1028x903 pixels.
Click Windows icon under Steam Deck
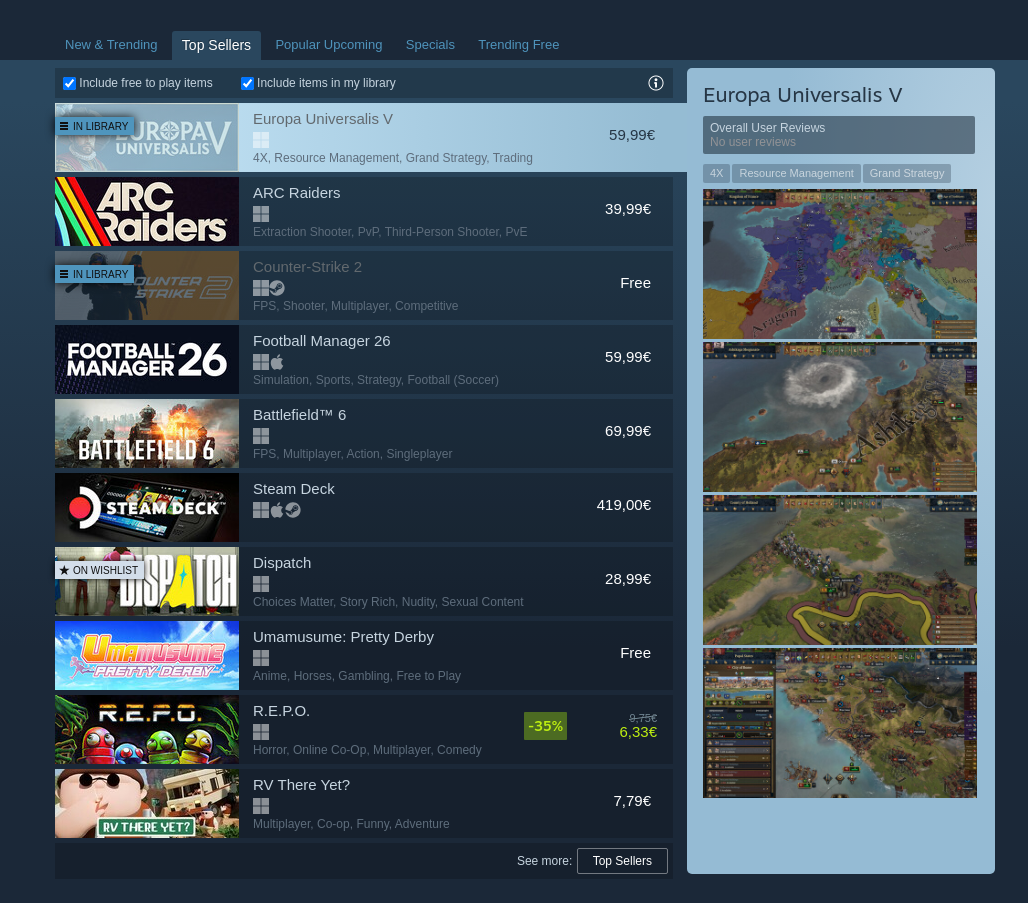click(261, 510)
